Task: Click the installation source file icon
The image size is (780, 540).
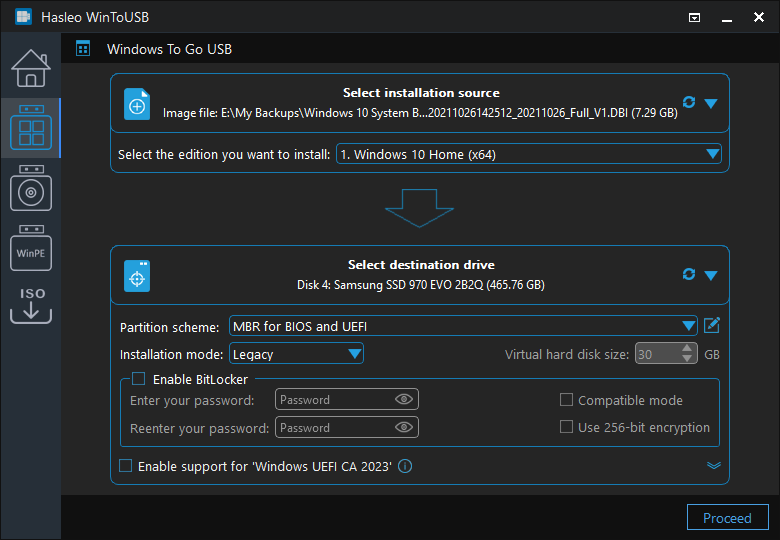Action: coord(137,104)
